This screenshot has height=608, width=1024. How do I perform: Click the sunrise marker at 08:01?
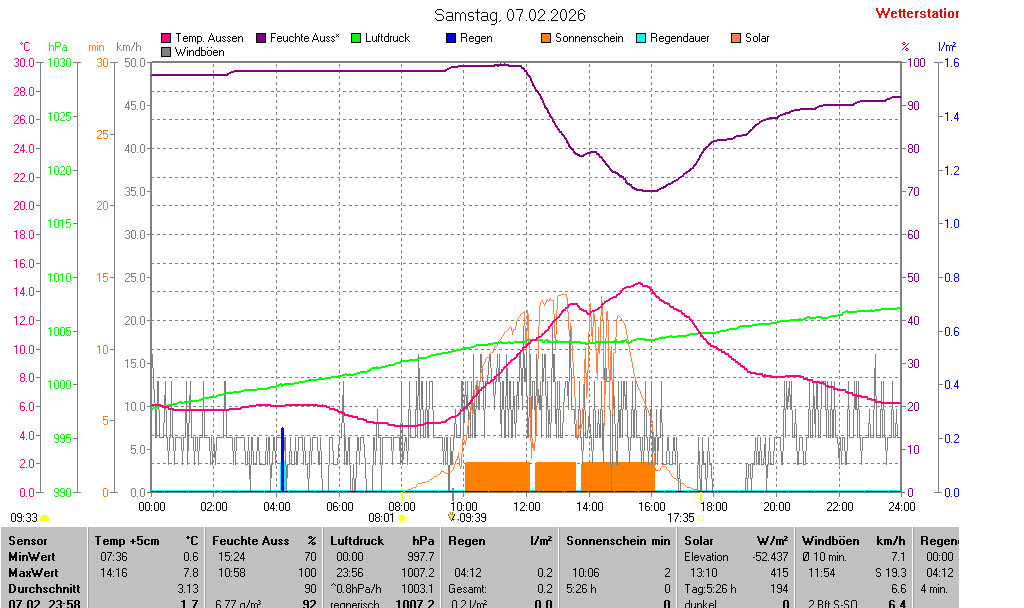click(402, 518)
